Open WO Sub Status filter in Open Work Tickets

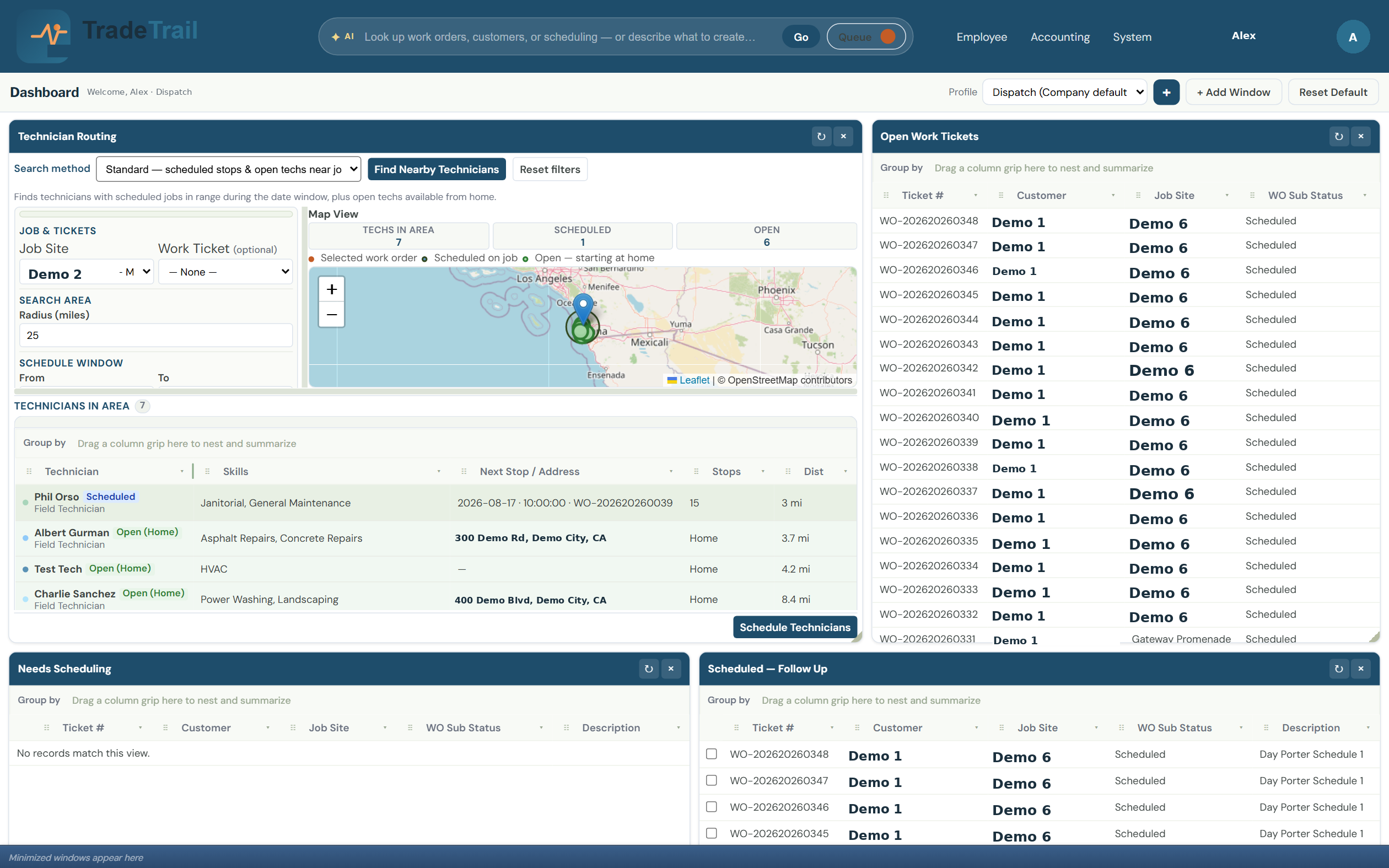pyautogui.click(x=1364, y=195)
